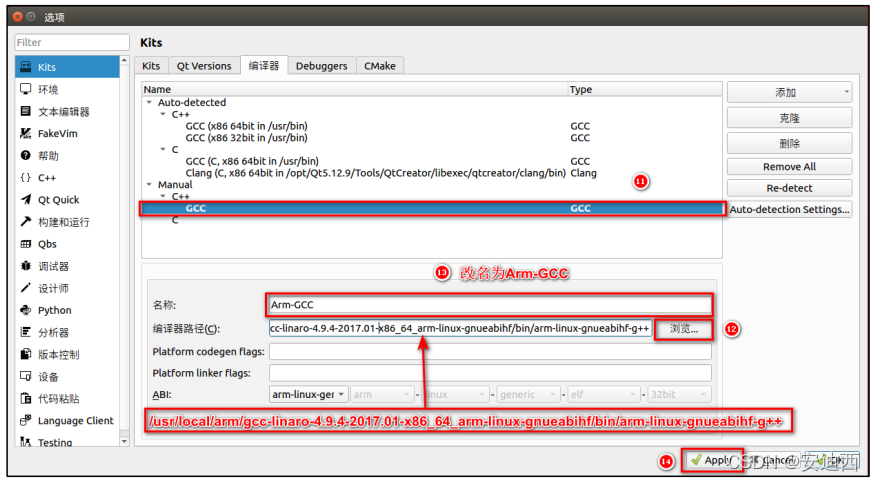The height and width of the screenshot is (481, 875).
Task: Open the 32bit width combo box
Action: coord(679,395)
